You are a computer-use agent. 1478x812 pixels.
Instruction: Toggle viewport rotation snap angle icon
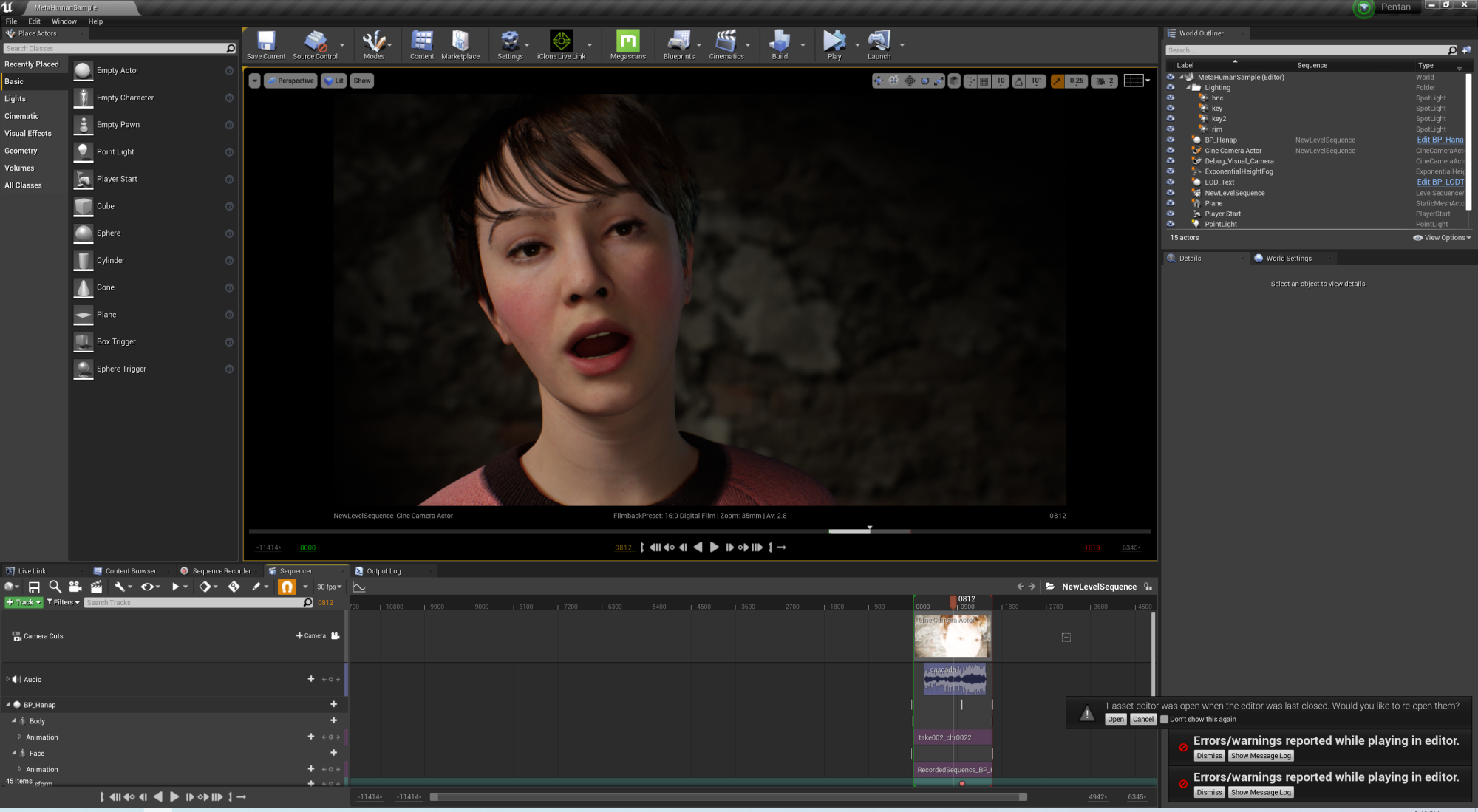pos(1019,81)
